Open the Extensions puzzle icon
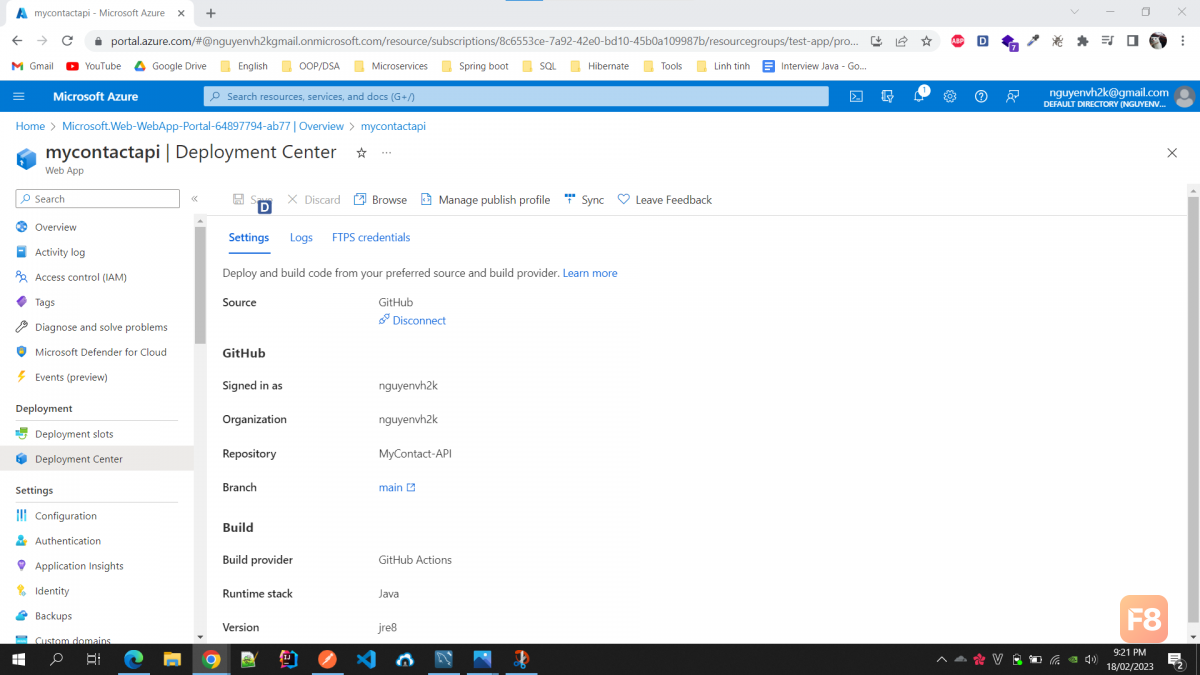This screenshot has height=675, width=1200. [1082, 41]
